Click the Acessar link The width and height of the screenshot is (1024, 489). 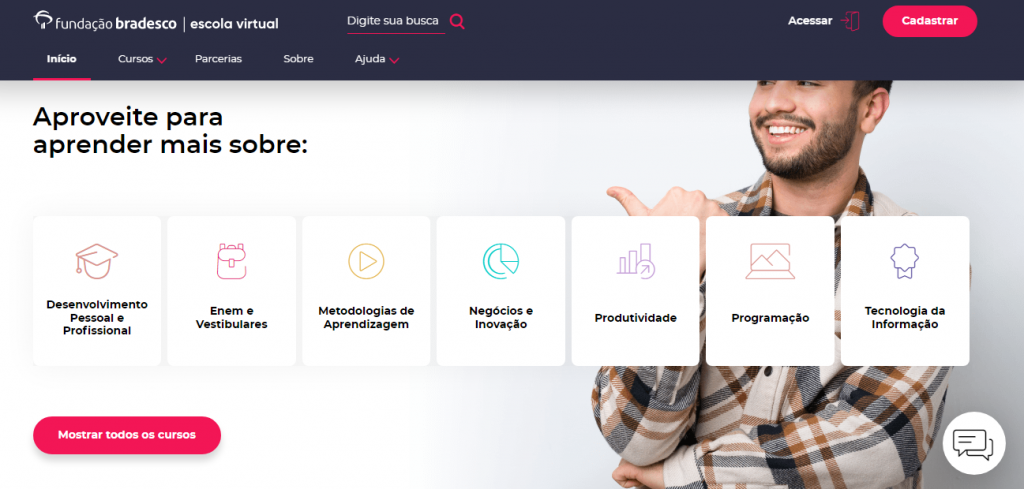coord(810,21)
